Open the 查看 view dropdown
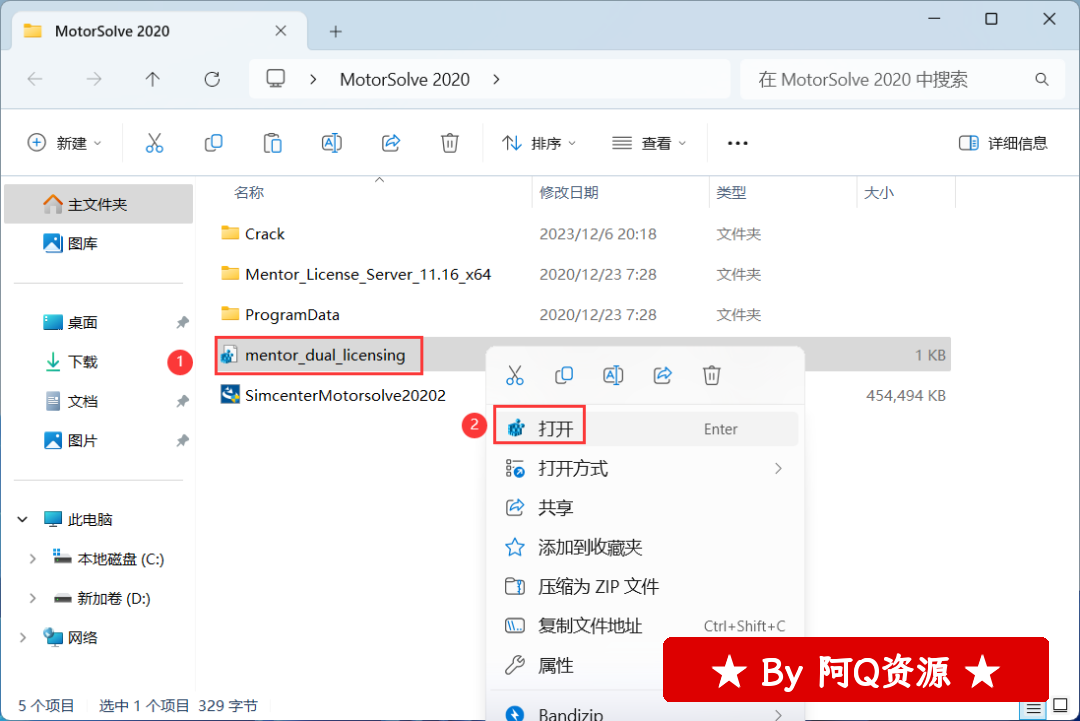 point(650,143)
